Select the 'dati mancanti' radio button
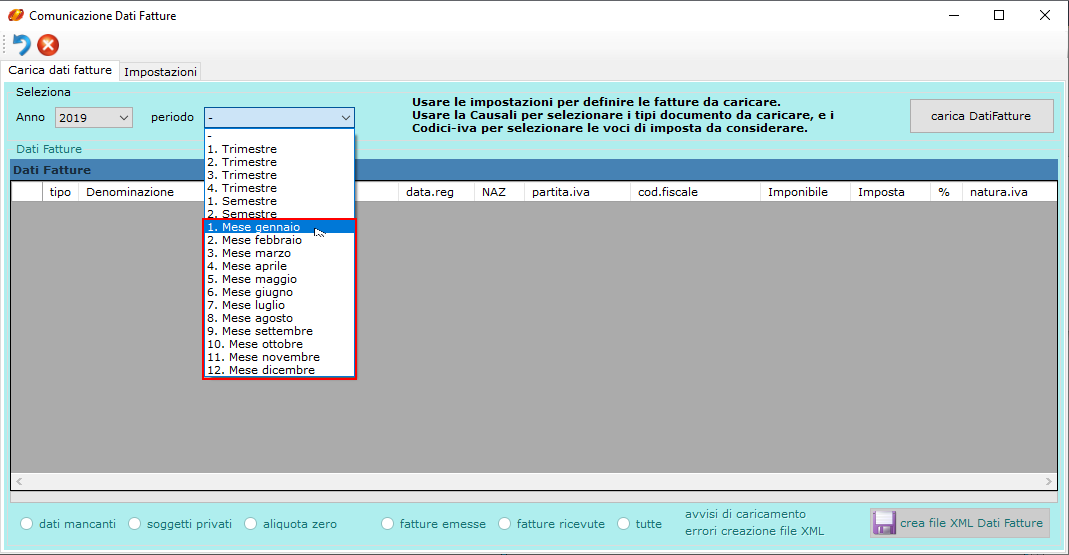Screen dimensions: 1069x555 [27, 524]
